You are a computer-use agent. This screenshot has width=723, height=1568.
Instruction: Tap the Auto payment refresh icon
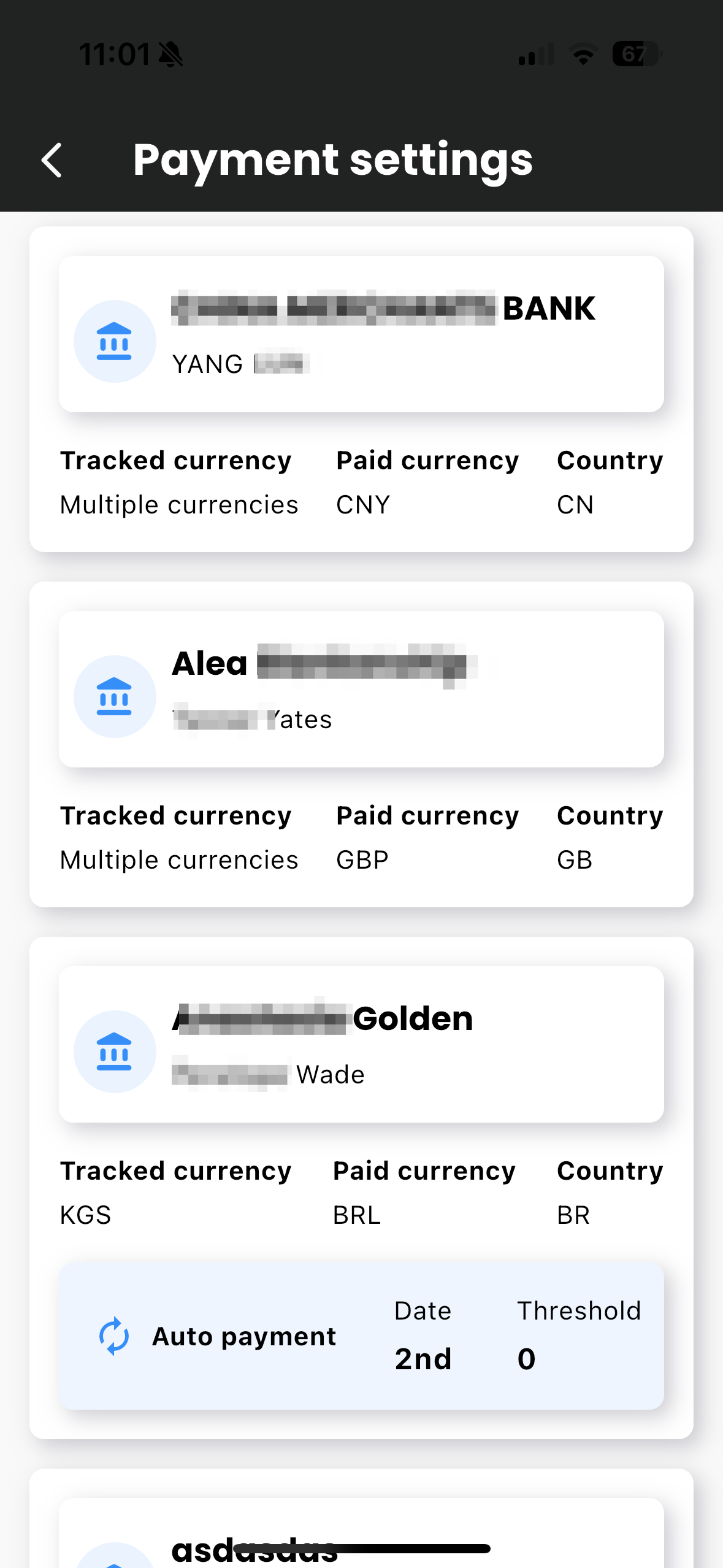114,1336
